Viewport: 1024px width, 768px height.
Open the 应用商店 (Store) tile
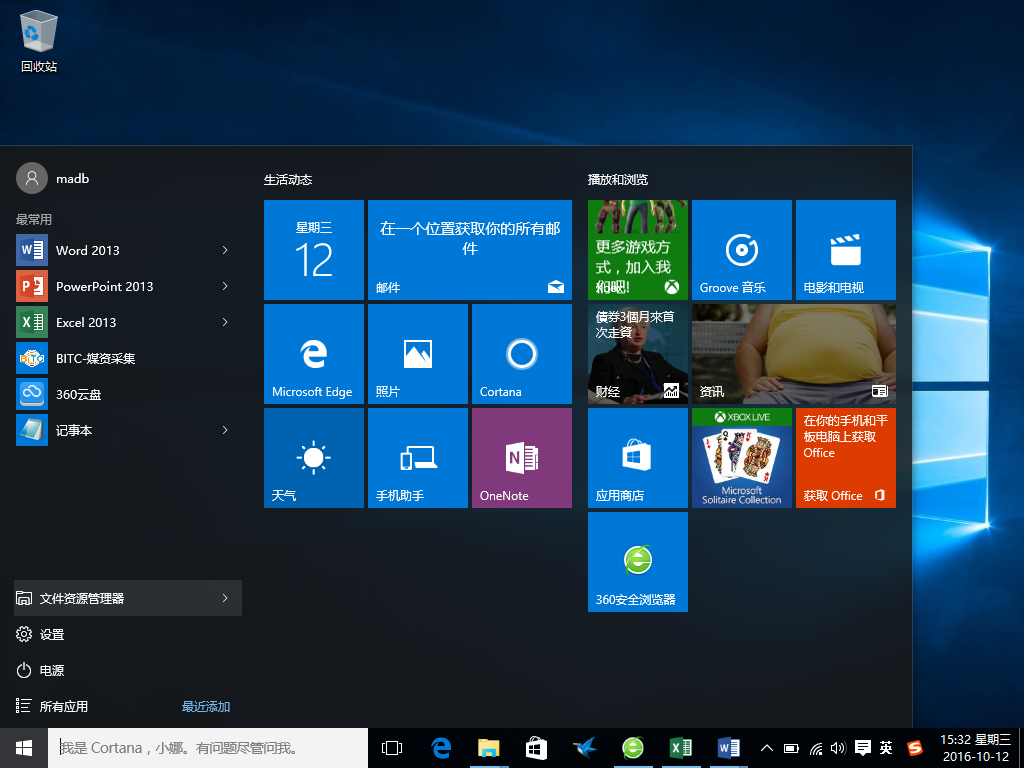tap(637, 458)
